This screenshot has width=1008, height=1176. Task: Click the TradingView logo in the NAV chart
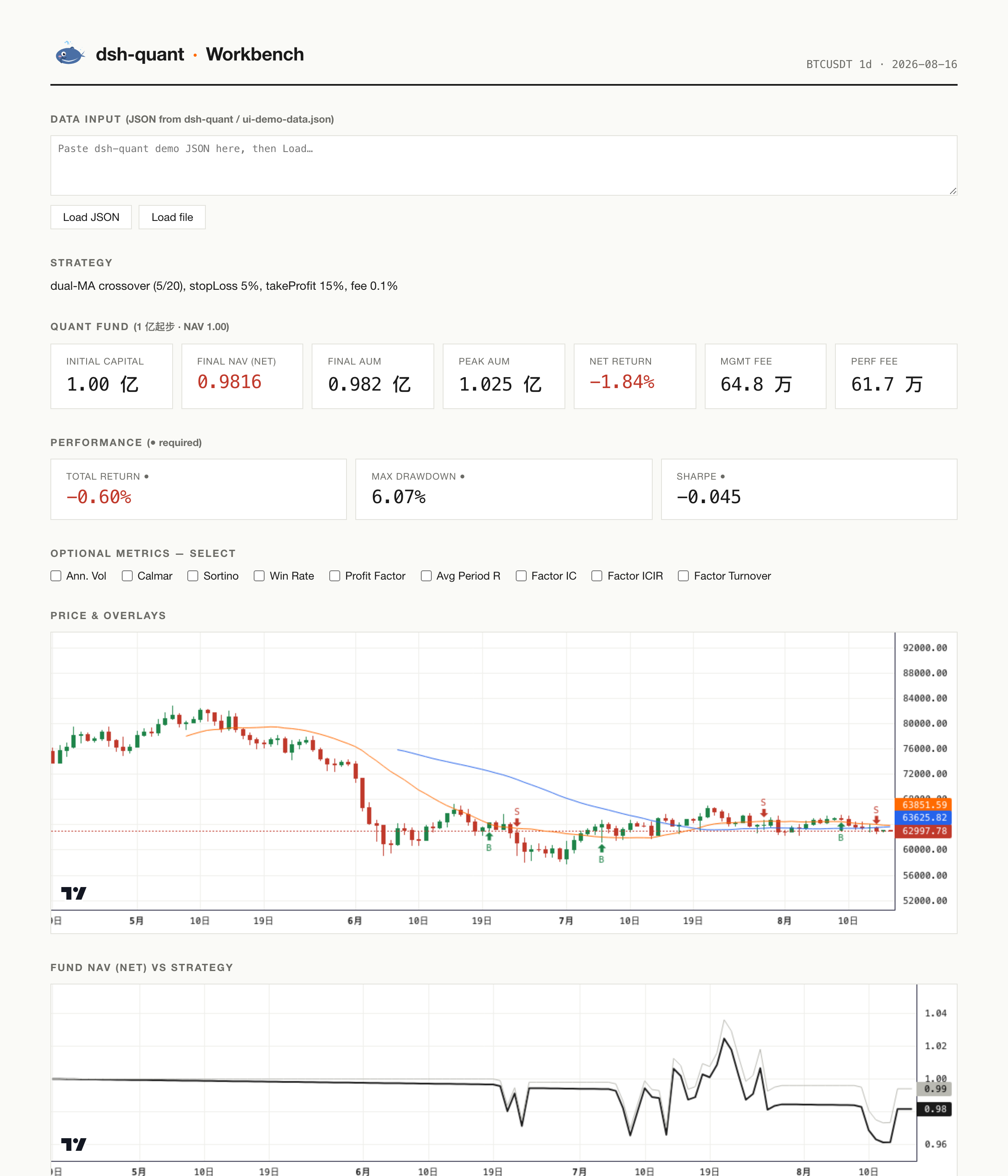coord(74,1144)
